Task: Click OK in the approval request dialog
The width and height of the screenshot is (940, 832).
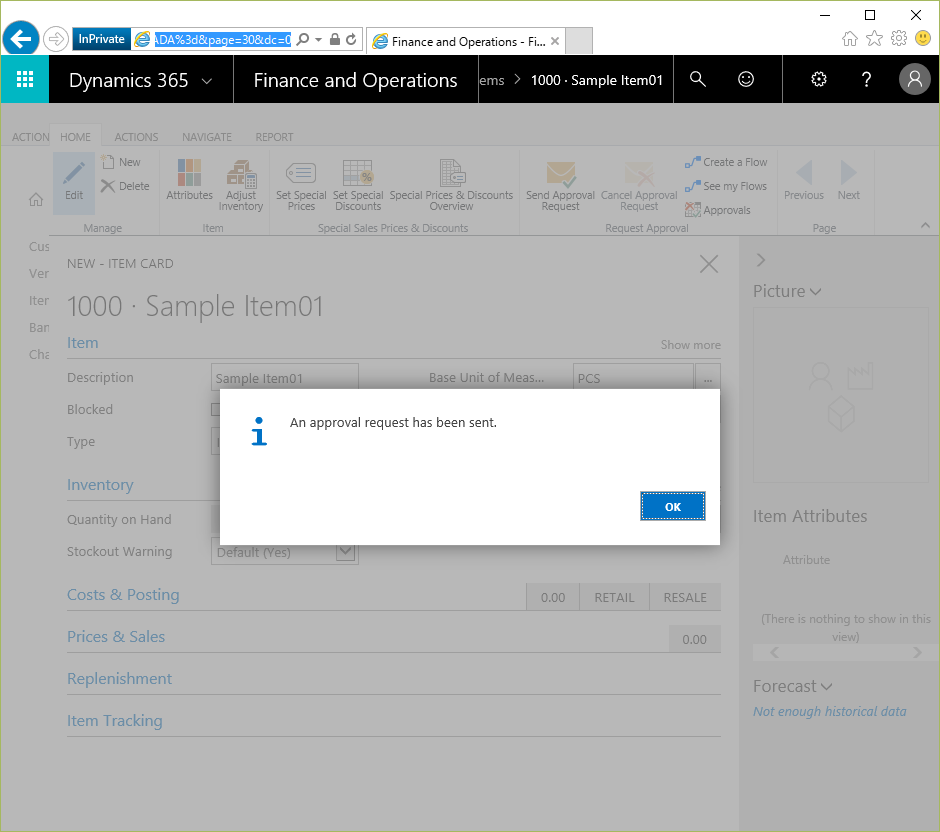Action: (x=672, y=507)
